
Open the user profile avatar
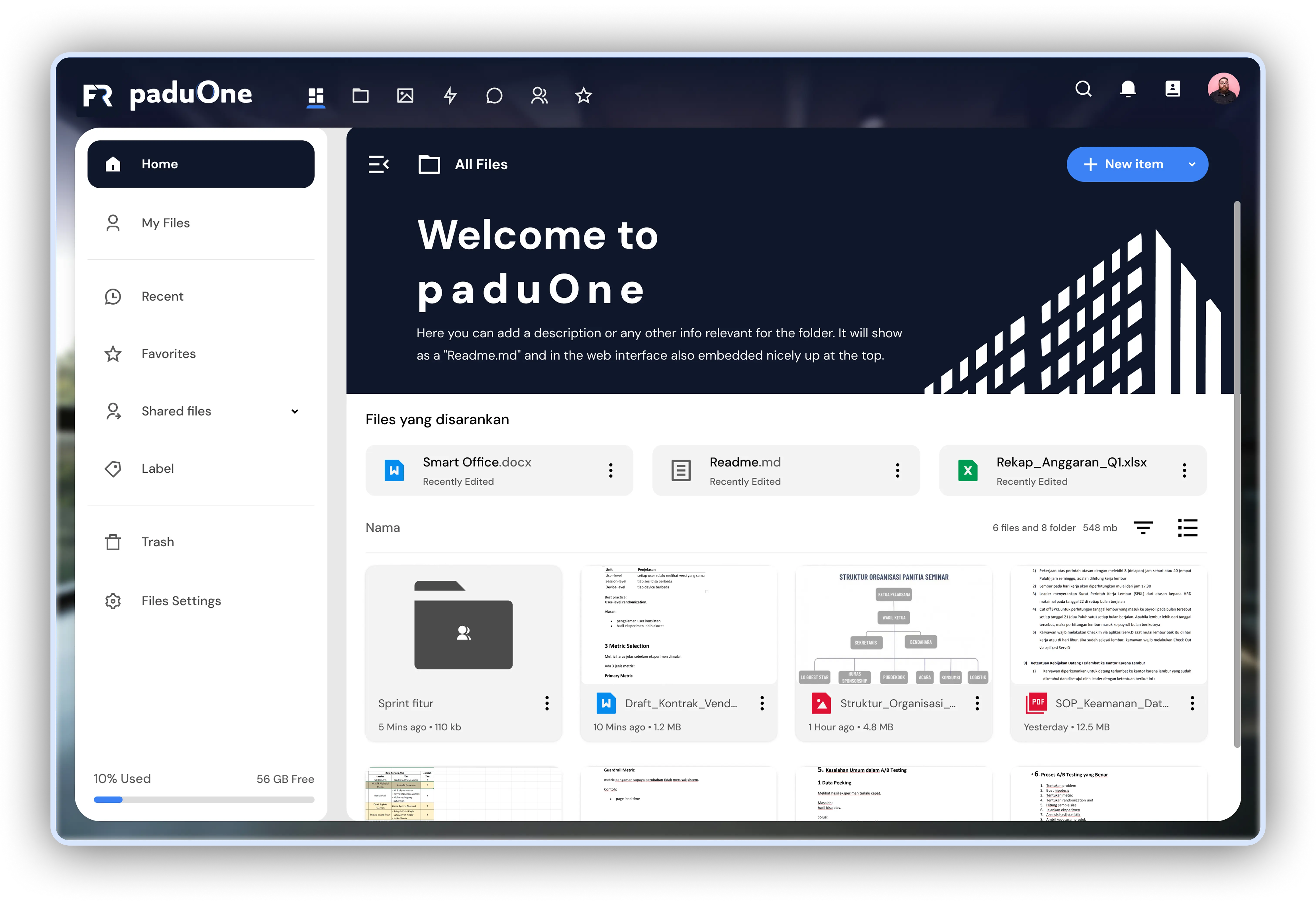1223,88
